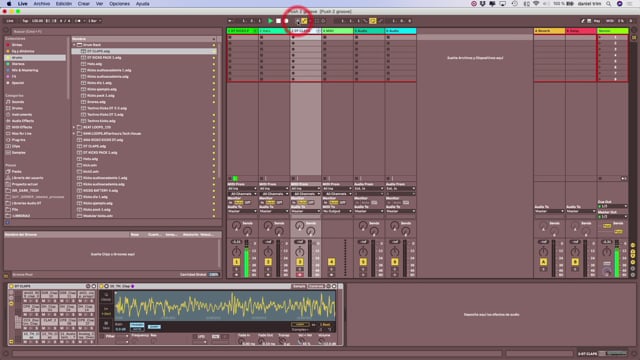Viewport: 640px width, 360px height.
Task: Adjust track 1 pan knob
Action: (x=236, y=252)
